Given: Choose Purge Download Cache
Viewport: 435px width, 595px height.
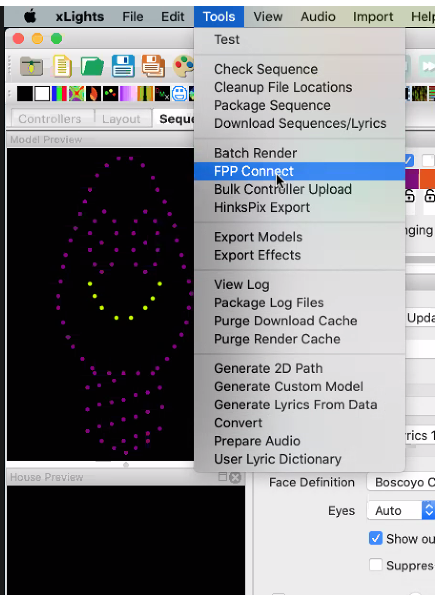Looking at the screenshot, I should click(299, 321).
